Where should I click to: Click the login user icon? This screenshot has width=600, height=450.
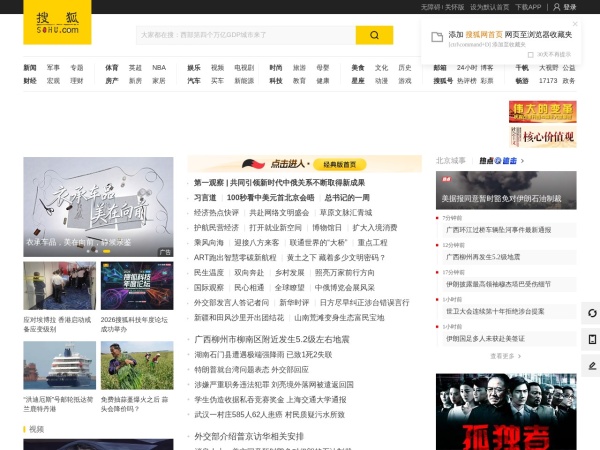click(x=557, y=7)
